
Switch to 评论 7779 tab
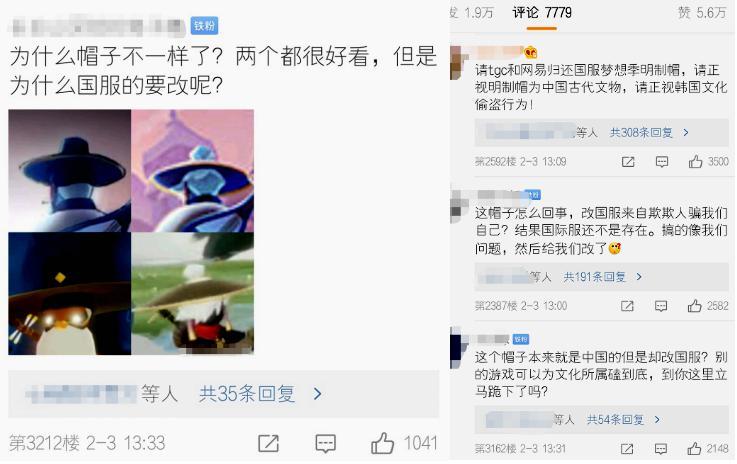click(x=542, y=13)
